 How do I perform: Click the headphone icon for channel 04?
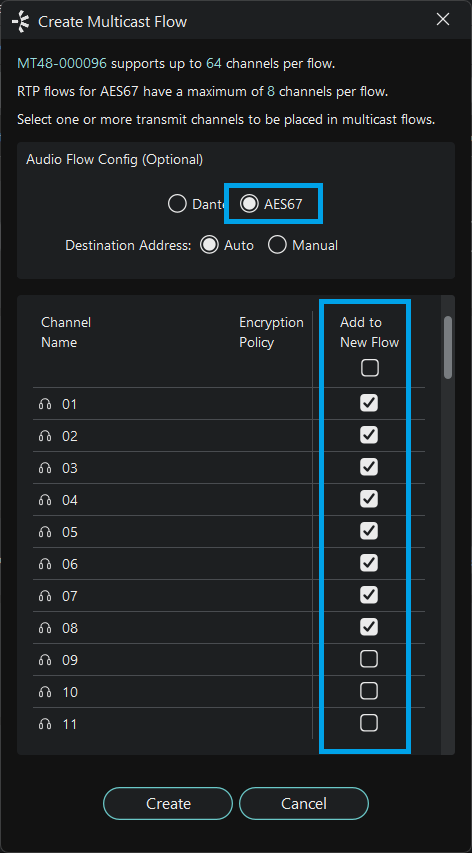pos(45,500)
